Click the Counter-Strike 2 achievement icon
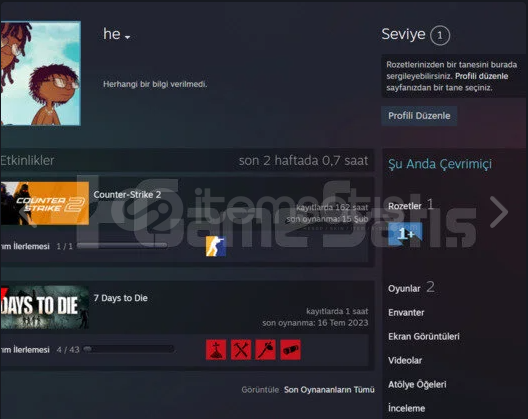The height and width of the screenshot is (419, 528). pos(216,246)
